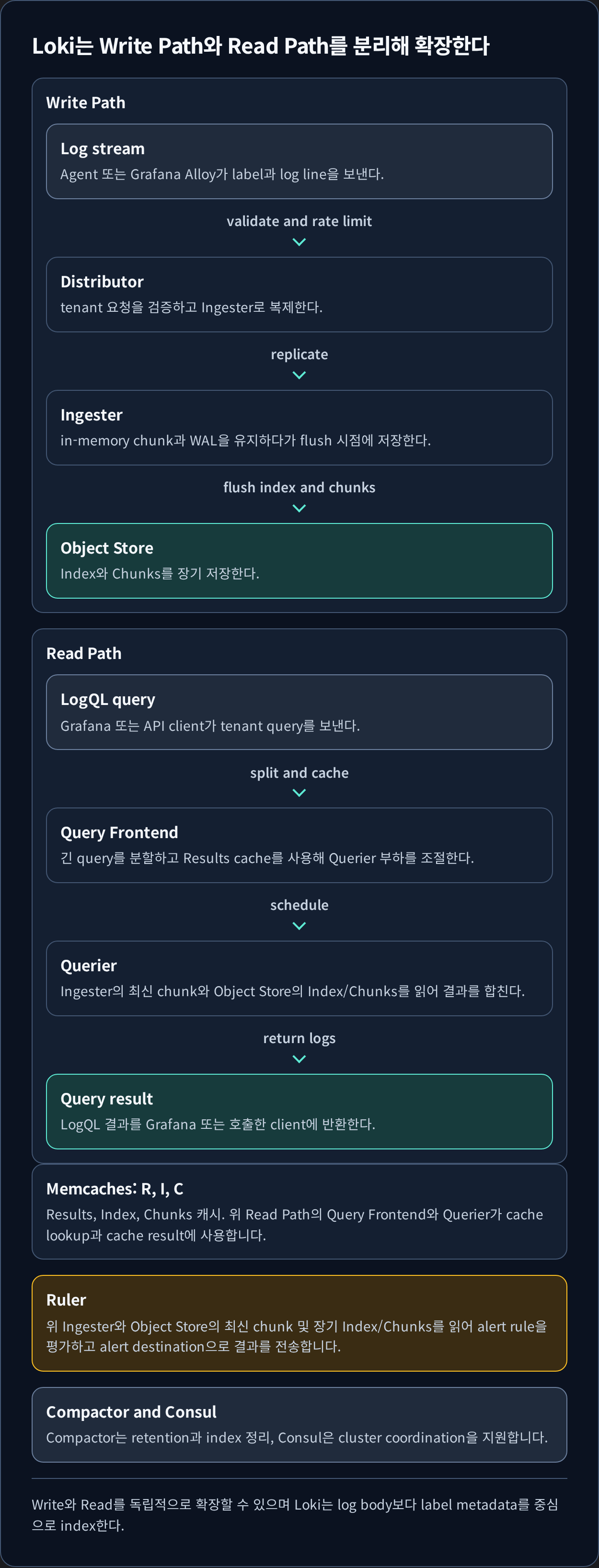599x1568 pixels.
Task: Open the Query Frontend card
Action: point(299,845)
